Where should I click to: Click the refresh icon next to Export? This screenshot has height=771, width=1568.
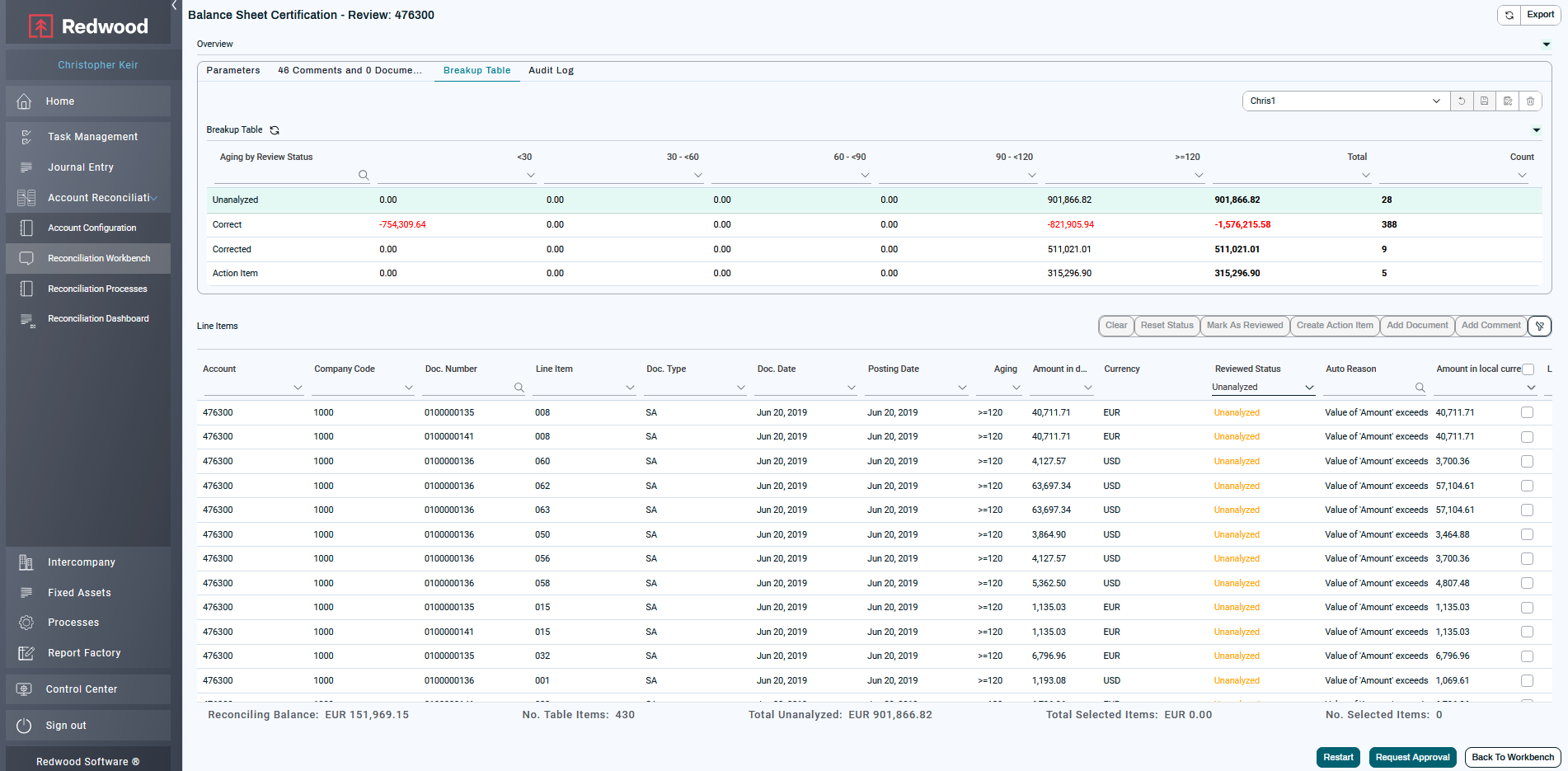pyautogui.click(x=1509, y=15)
